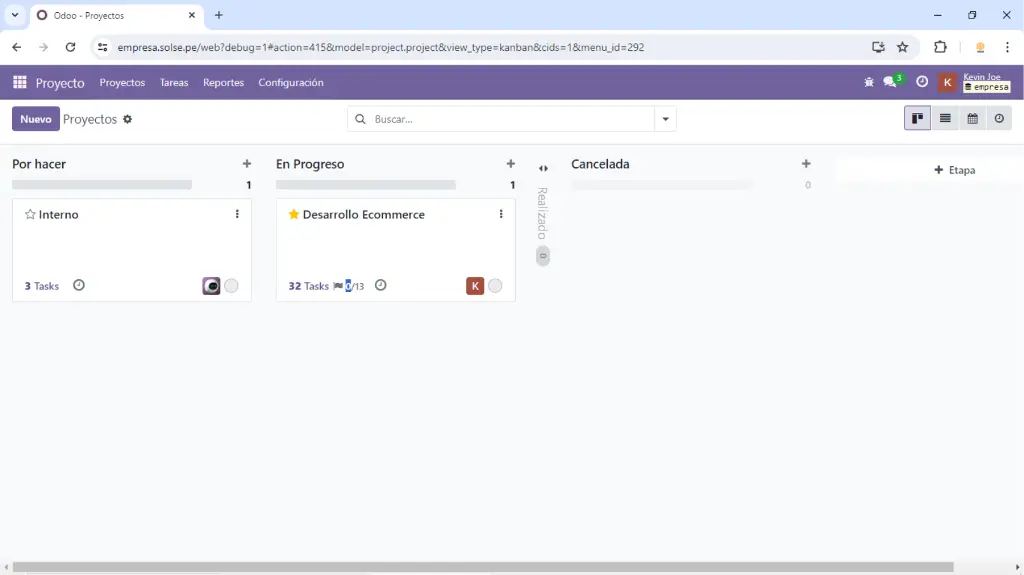The height and width of the screenshot is (575, 1024).
Task: Set status circle on Interno card
Action: (x=231, y=286)
